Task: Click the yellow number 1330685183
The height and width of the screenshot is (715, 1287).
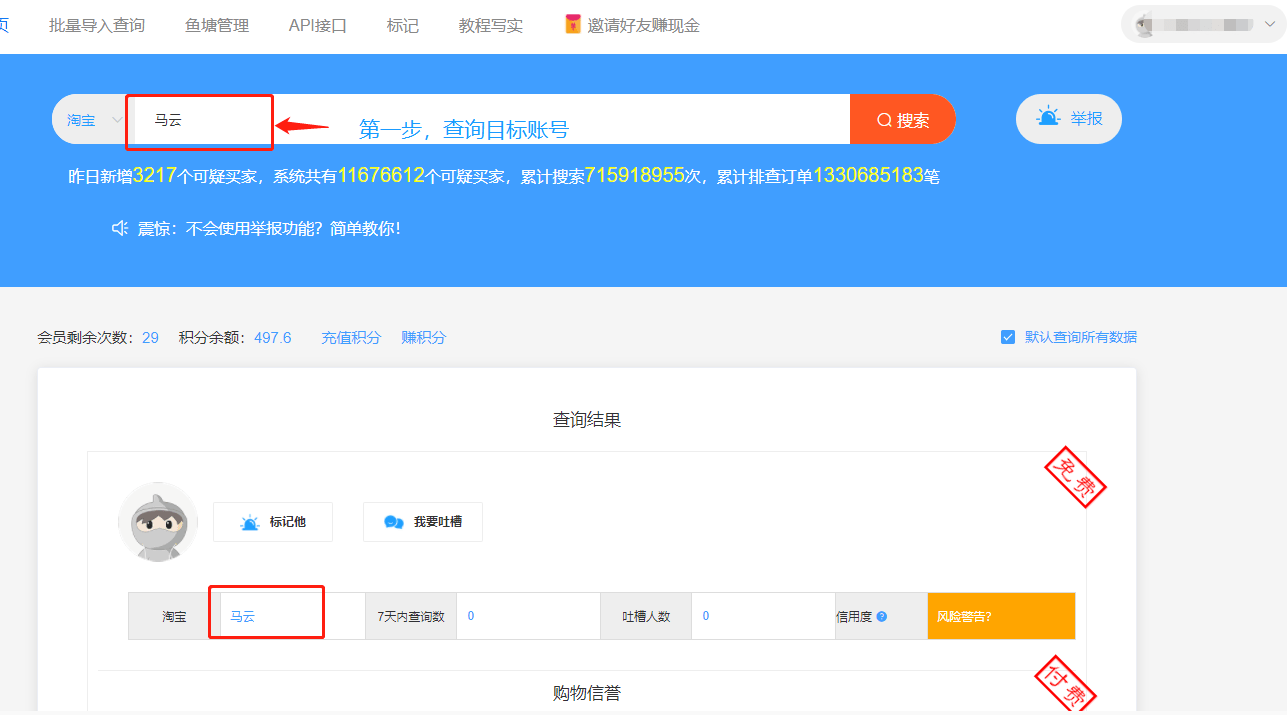Action: pyautogui.click(x=868, y=176)
